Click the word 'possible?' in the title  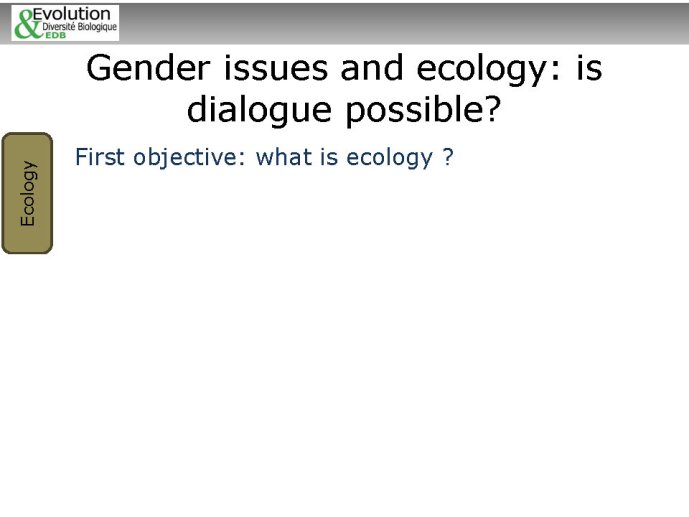[x=423, y=109]
